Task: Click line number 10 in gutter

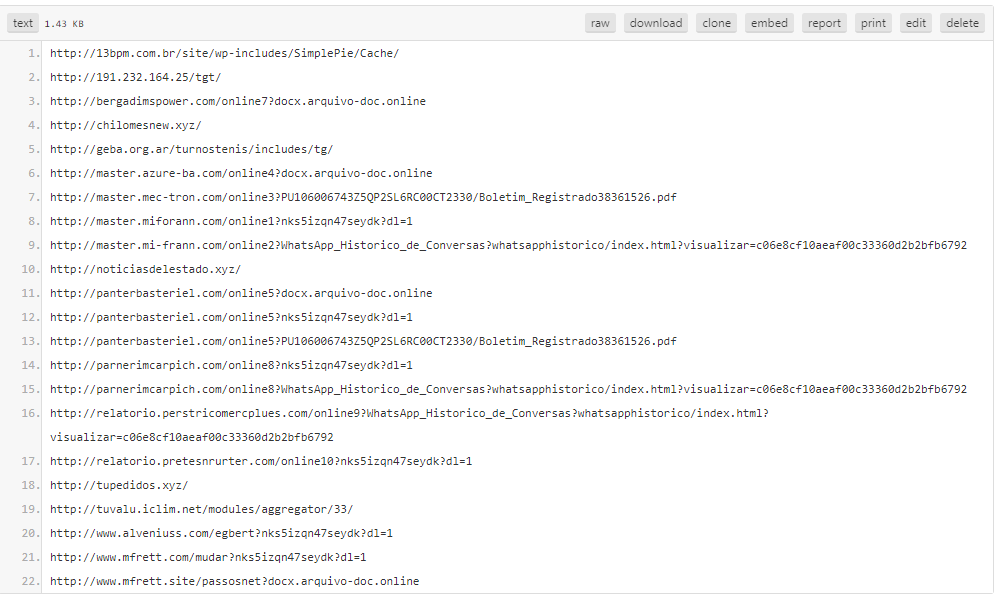Action: (30, 269)
